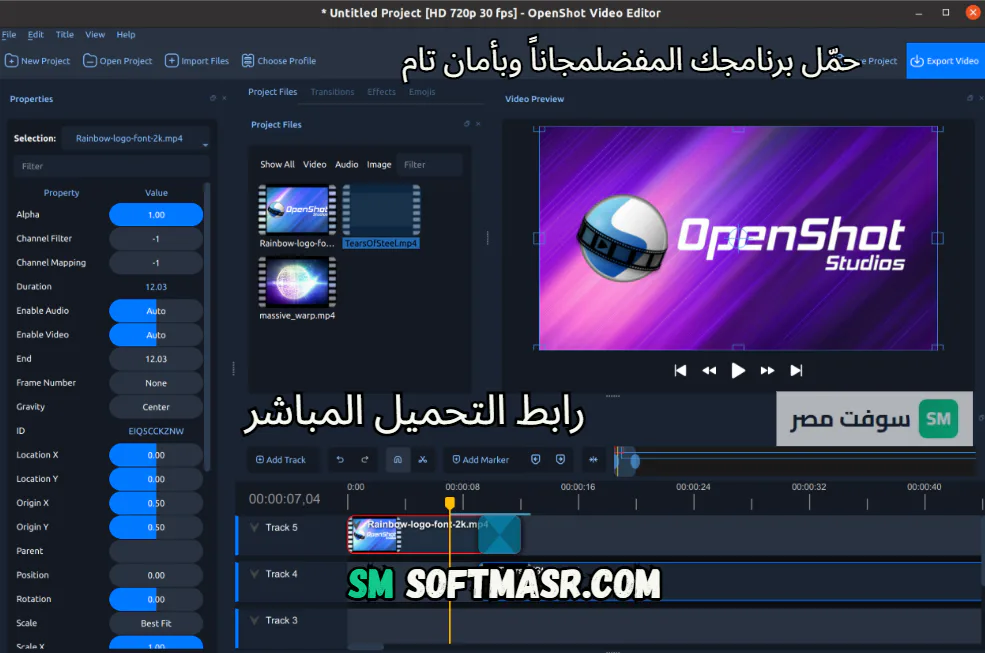This screenshot has height=653, width=985.
Task: Jump to end of video preview
Action: click(x=796, y=371)
